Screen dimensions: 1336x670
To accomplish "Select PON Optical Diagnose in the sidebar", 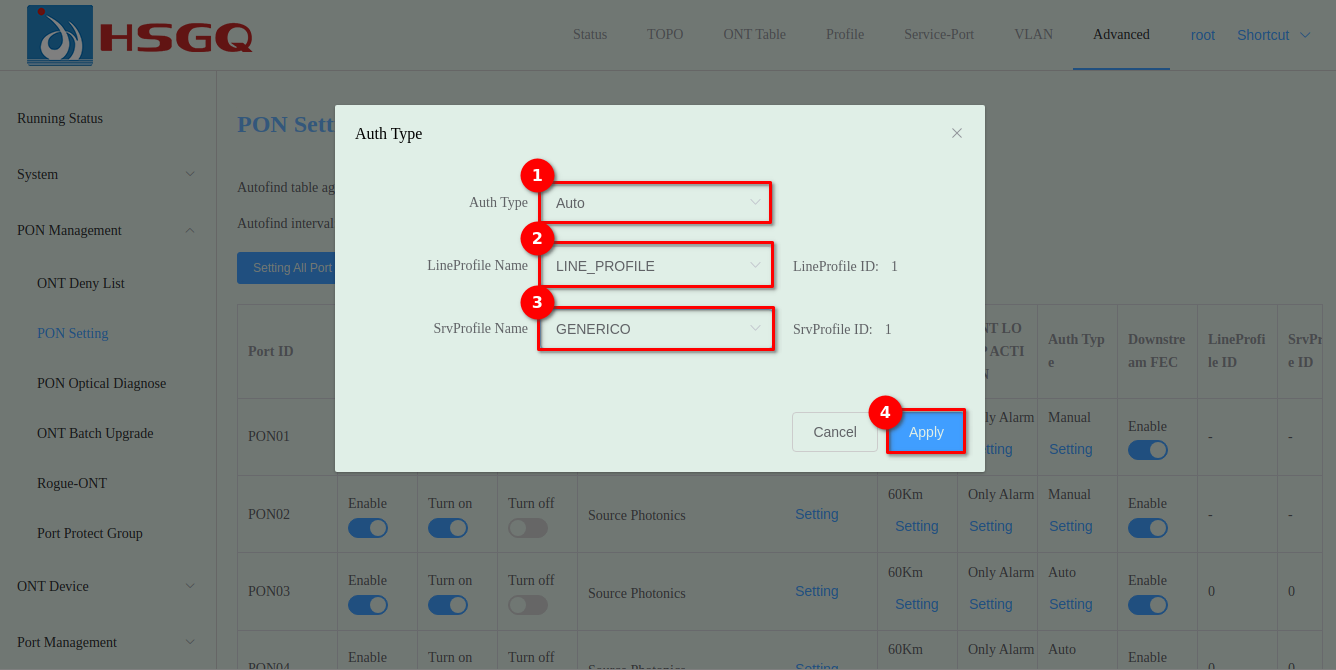I will tap(101, 383).
